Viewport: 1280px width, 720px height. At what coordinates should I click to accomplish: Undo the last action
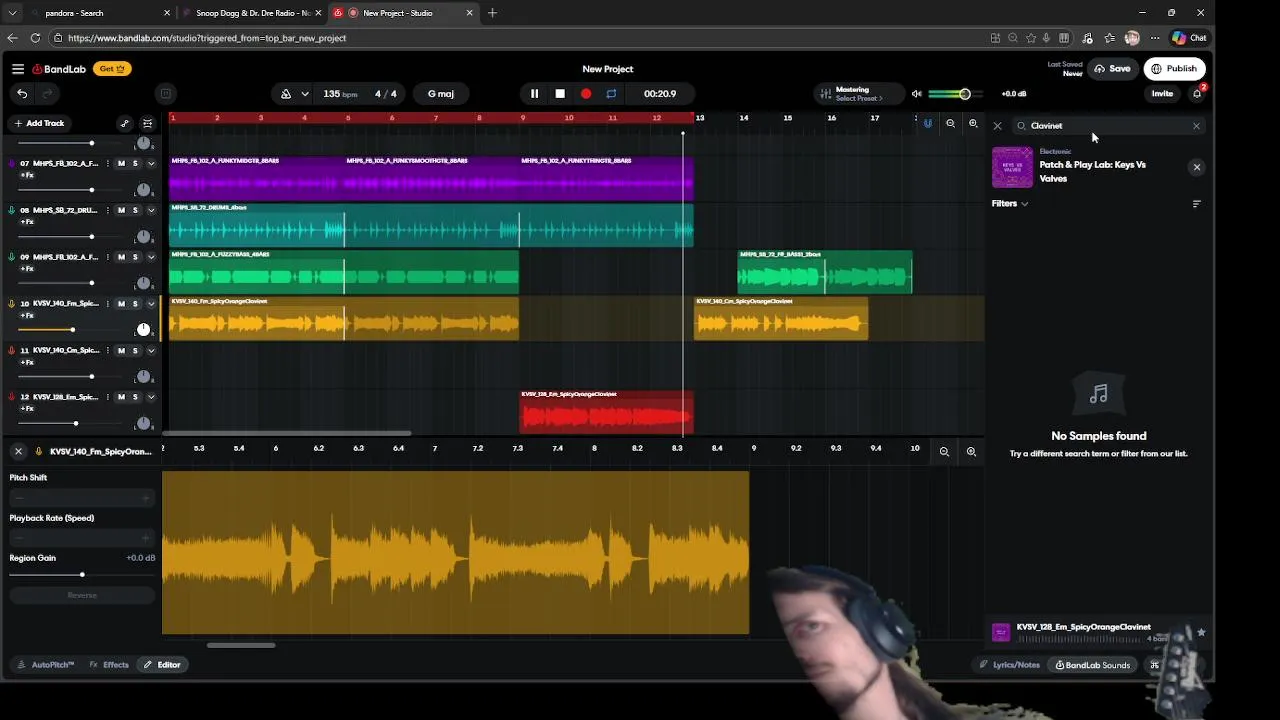coord(22,94)
